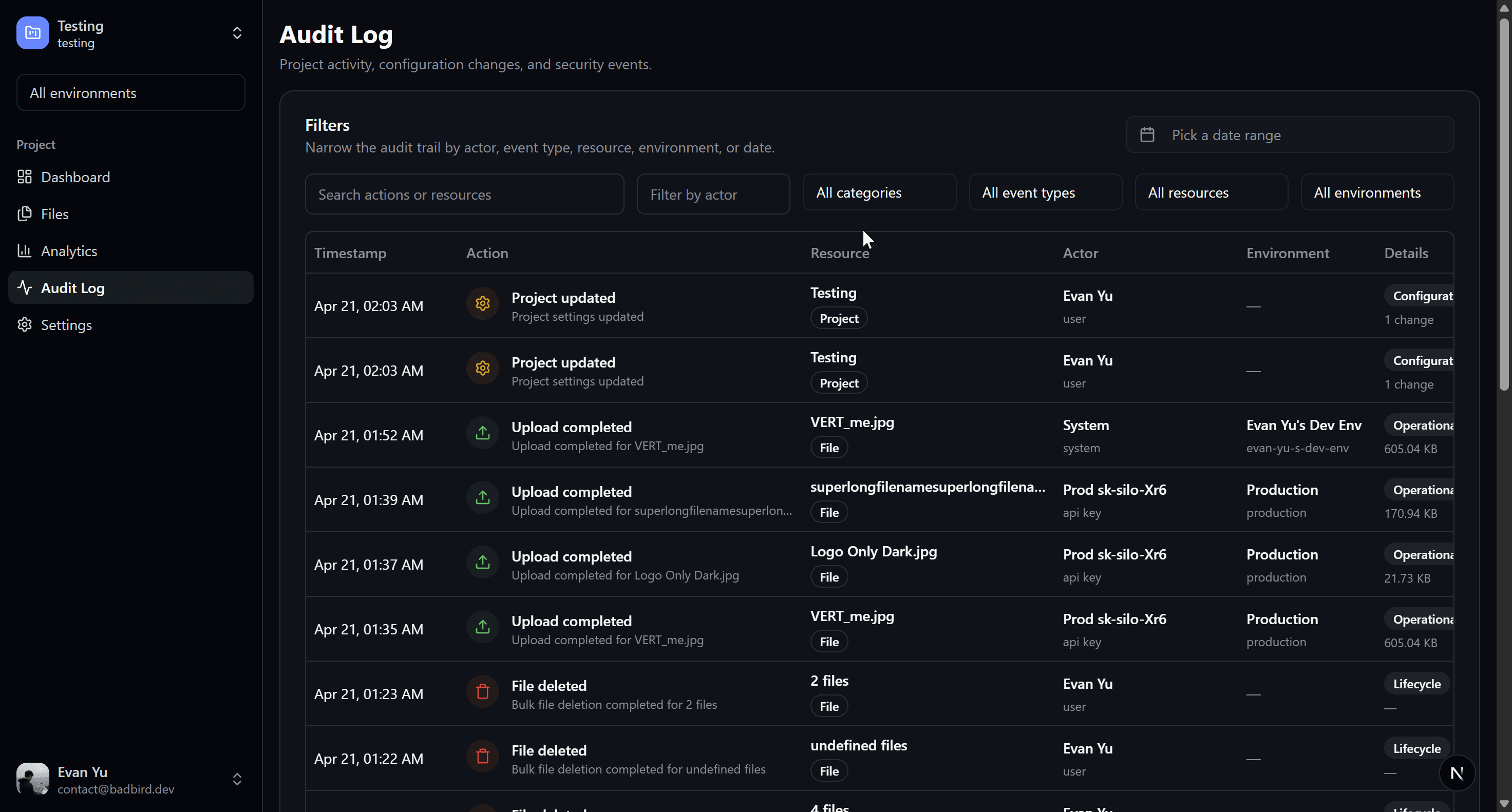The image size is (1512, 812).
Task: Open the All resources dropdown
Action: [1212, 192]
